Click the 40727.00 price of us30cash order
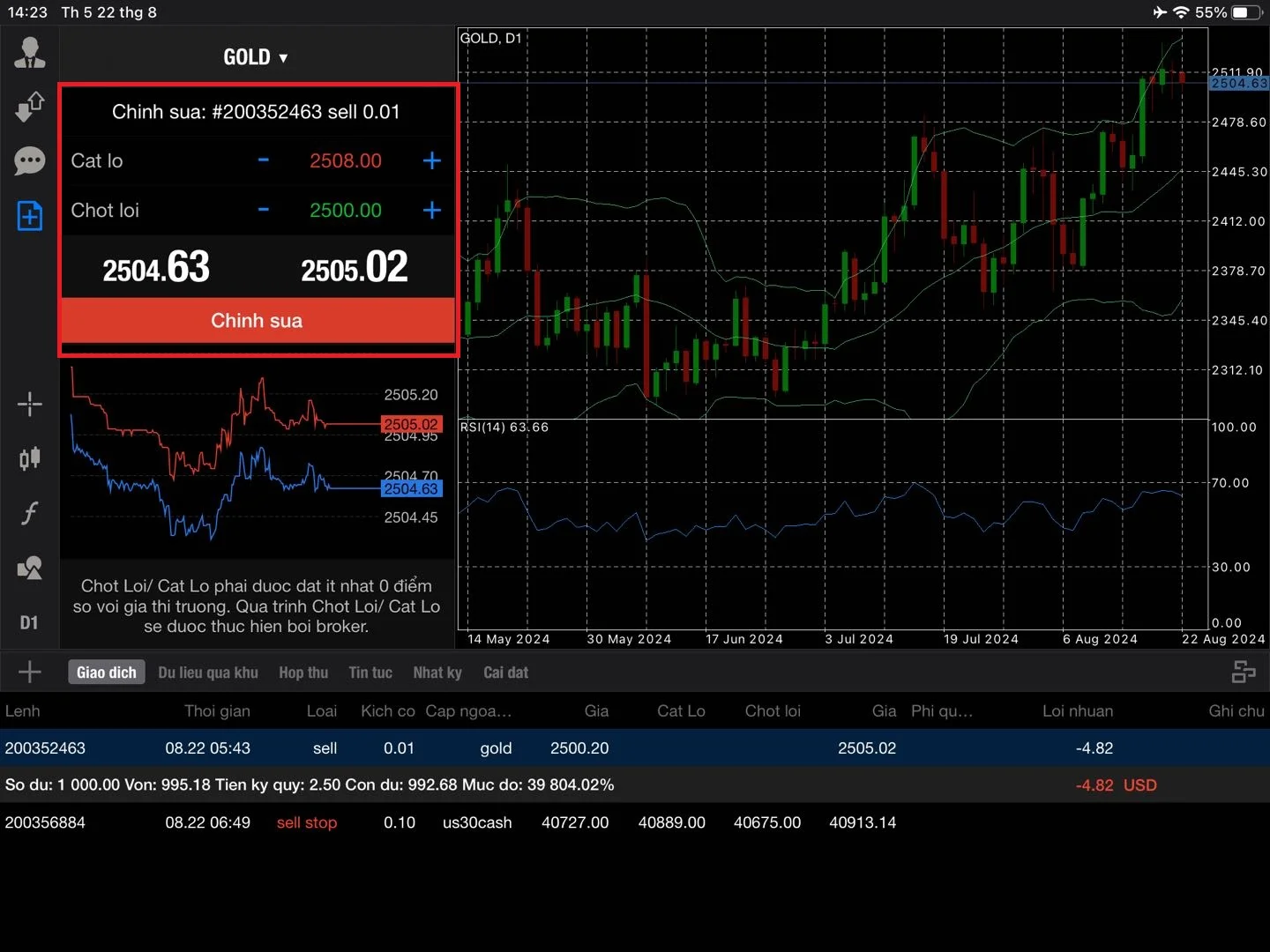The height and width of the screenshot is (952, 1270). pos(575,822)
